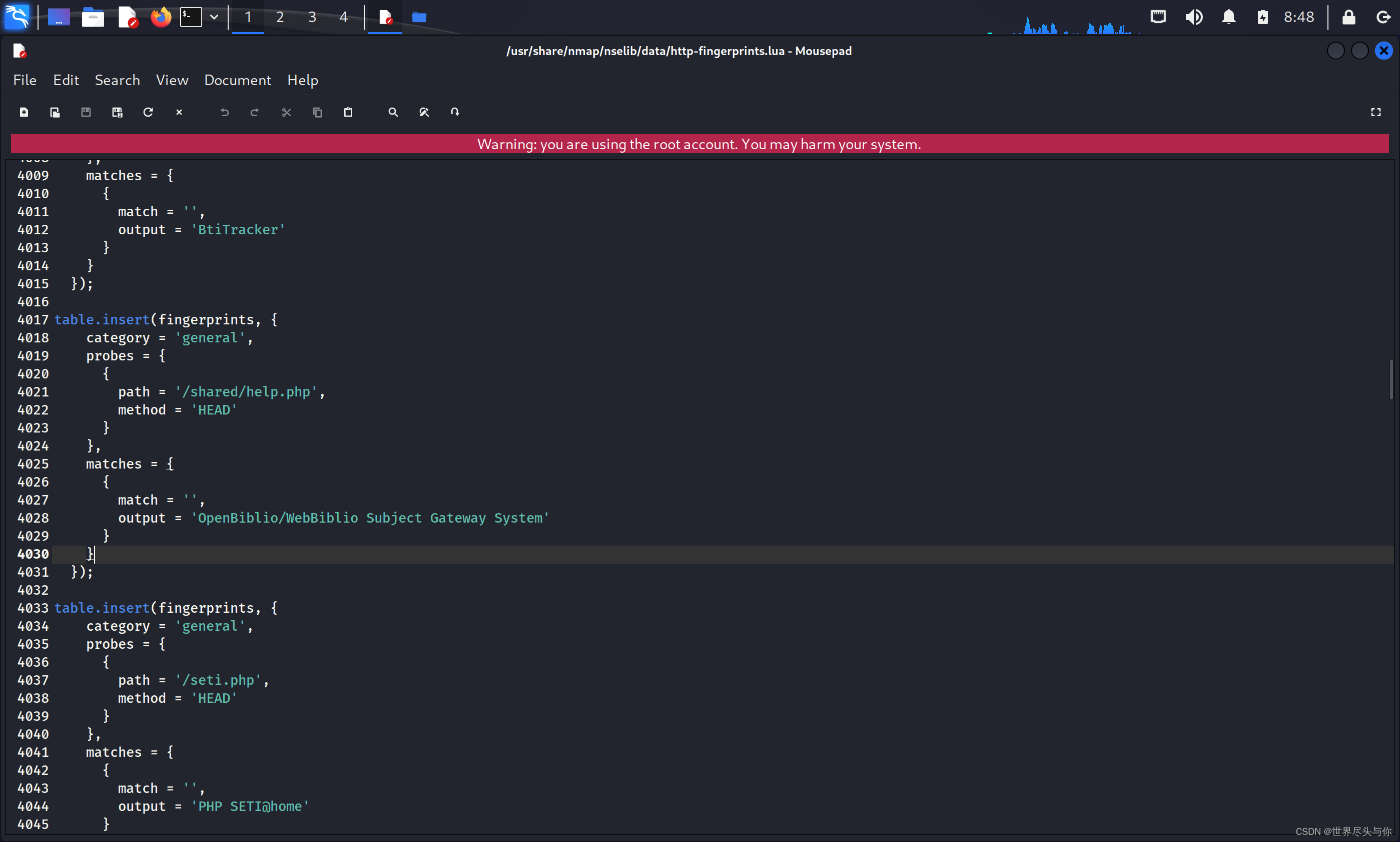Open the text editor launcher in panel
This screenshot has height=842, width=1400.
click(x=128, y=17)
